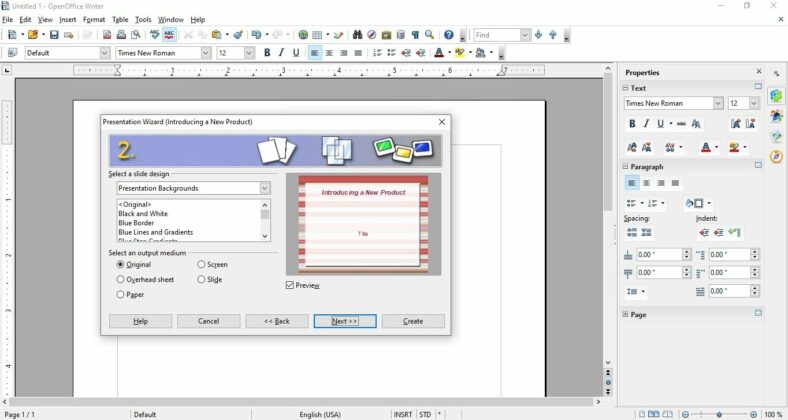788x420 pixels.
Task: Open toolbar font size 12 dropdown
Action: (x=249, y=53)
